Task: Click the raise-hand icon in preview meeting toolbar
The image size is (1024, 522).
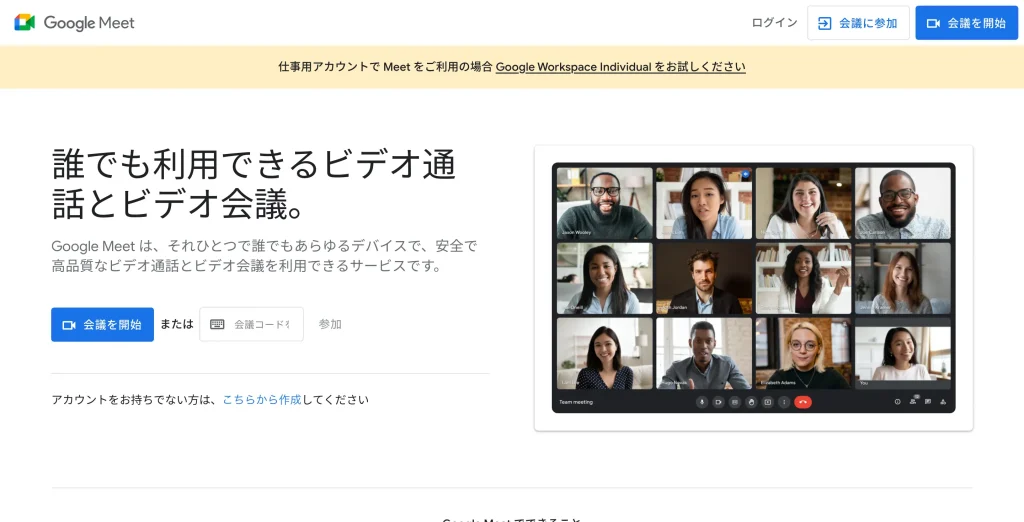Action: 751,402
